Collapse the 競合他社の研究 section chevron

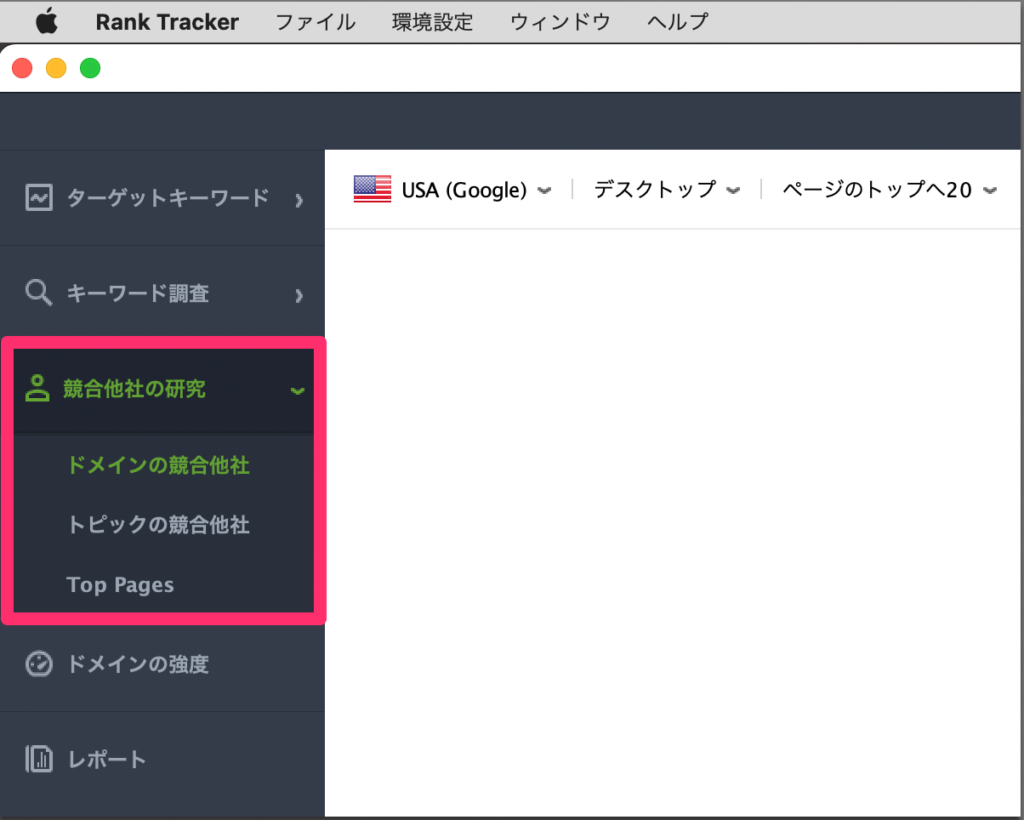point(298,391)
